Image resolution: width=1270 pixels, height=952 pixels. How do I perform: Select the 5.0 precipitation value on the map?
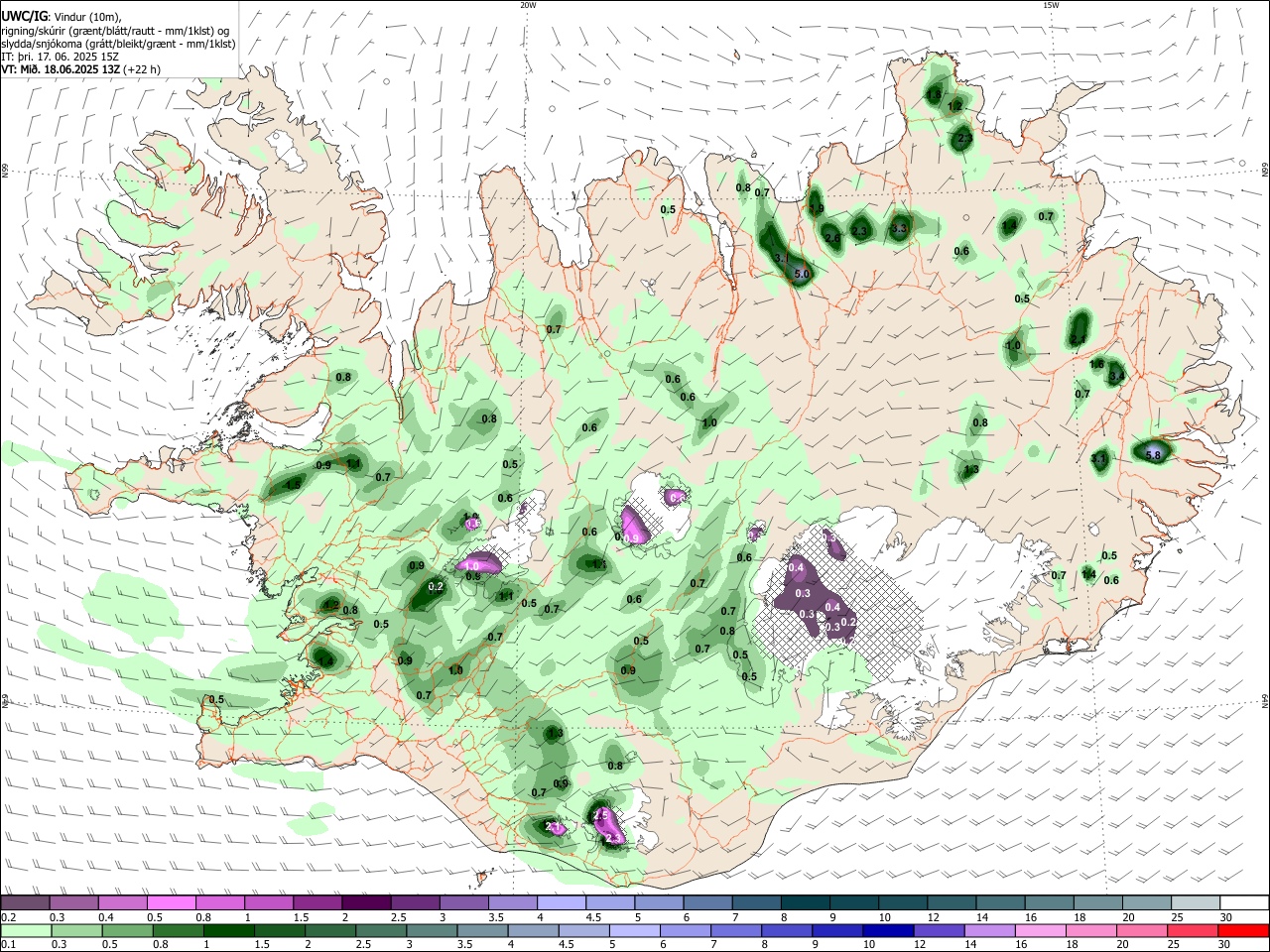803,274
